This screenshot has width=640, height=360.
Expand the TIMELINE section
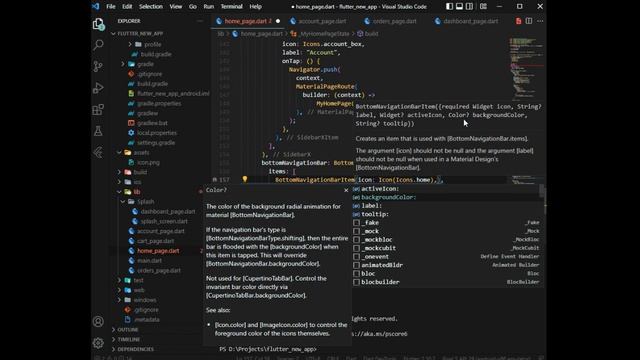[128, 340]
